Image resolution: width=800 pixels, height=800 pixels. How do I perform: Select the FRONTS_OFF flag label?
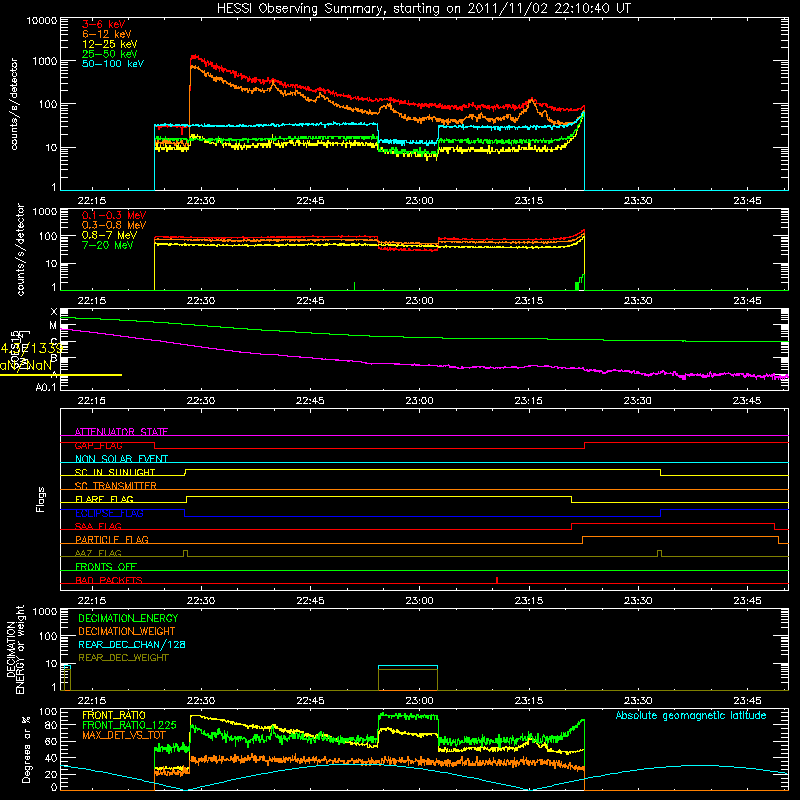click(x=106, y=566)
